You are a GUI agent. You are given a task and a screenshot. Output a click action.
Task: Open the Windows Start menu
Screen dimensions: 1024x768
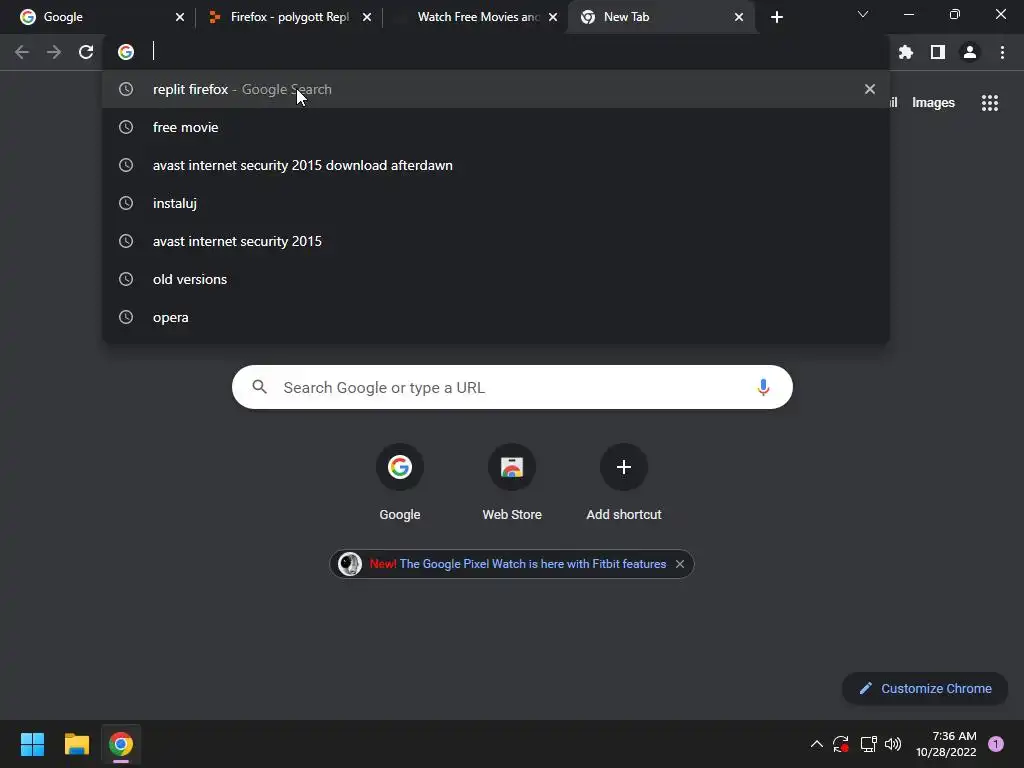coord(32,744)
